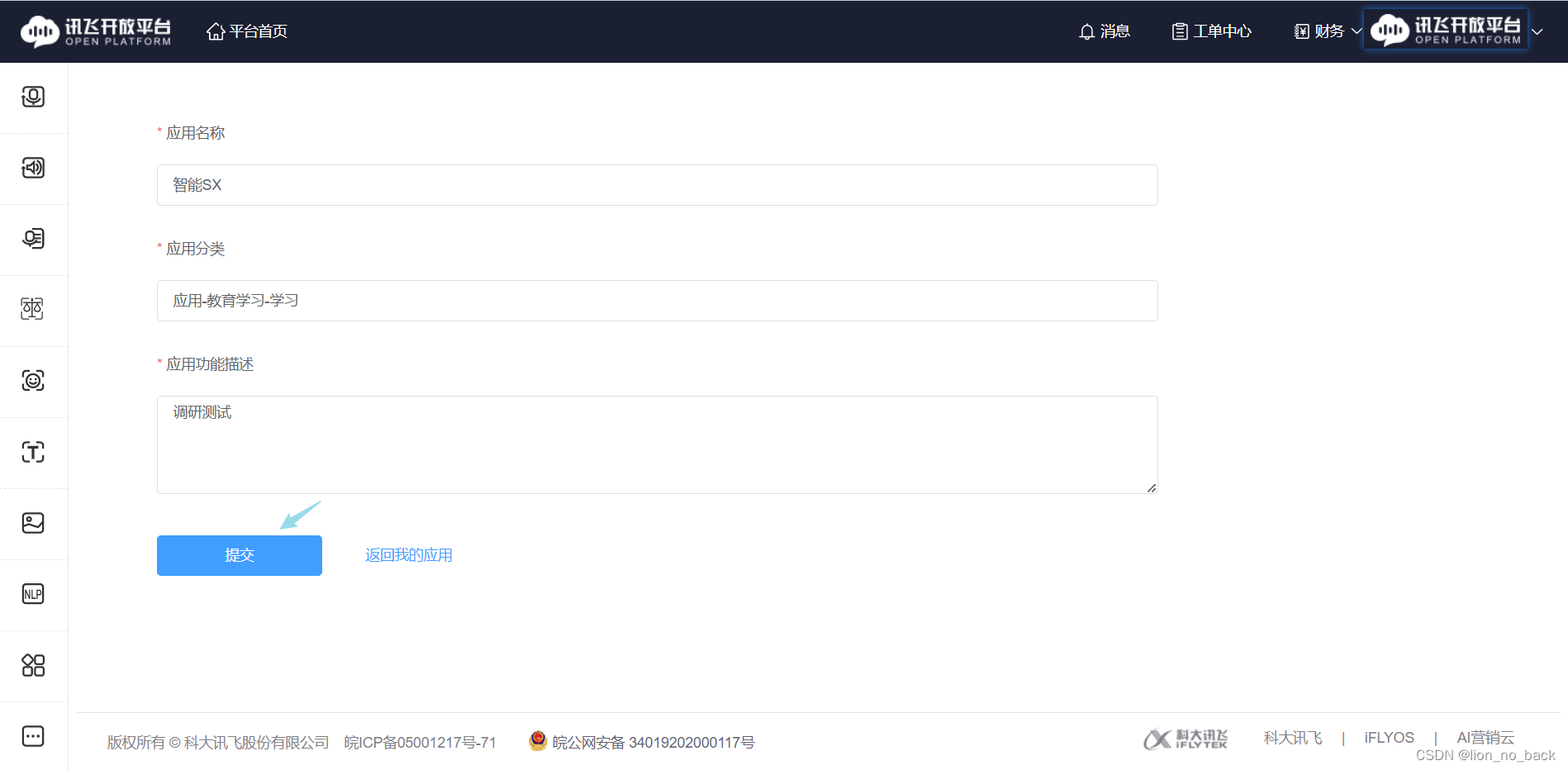Click the textarea resize handle corner

[1152, 487]
